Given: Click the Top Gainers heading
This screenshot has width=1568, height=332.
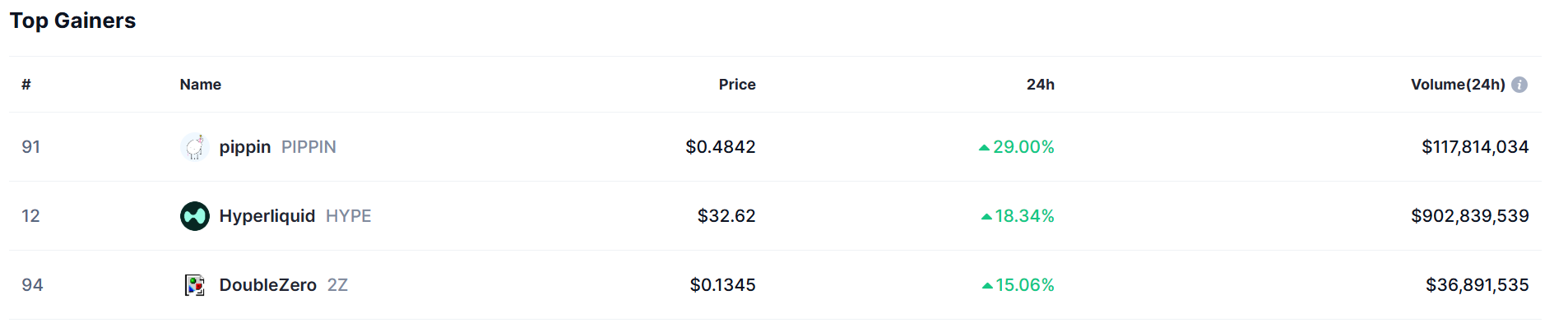Looking at the screenshot, I should click(x=72, y=21).
